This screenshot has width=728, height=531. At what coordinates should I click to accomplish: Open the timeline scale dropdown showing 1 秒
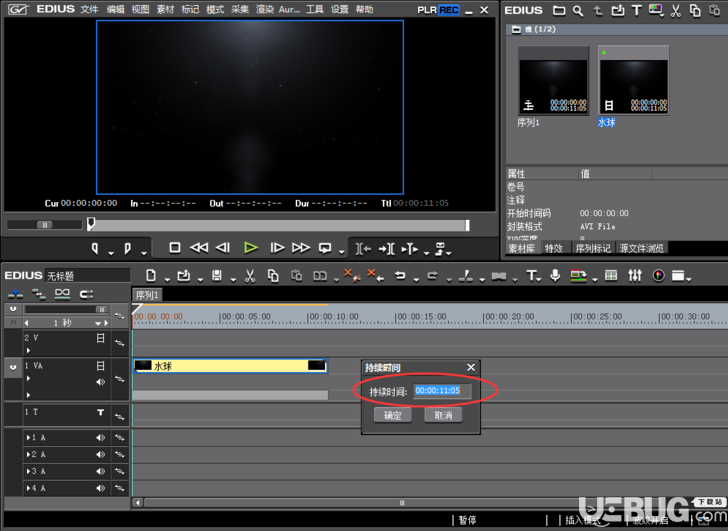[98, 323]
